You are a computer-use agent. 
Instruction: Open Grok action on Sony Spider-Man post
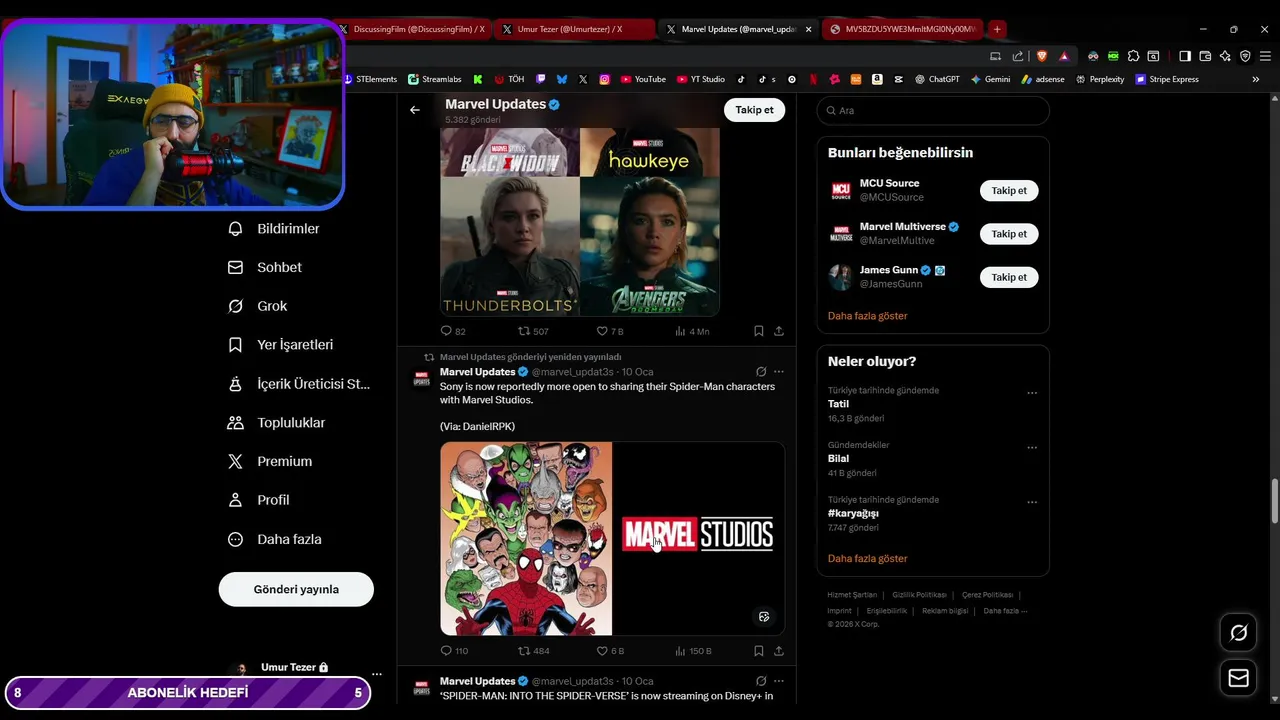coord(761,372)
